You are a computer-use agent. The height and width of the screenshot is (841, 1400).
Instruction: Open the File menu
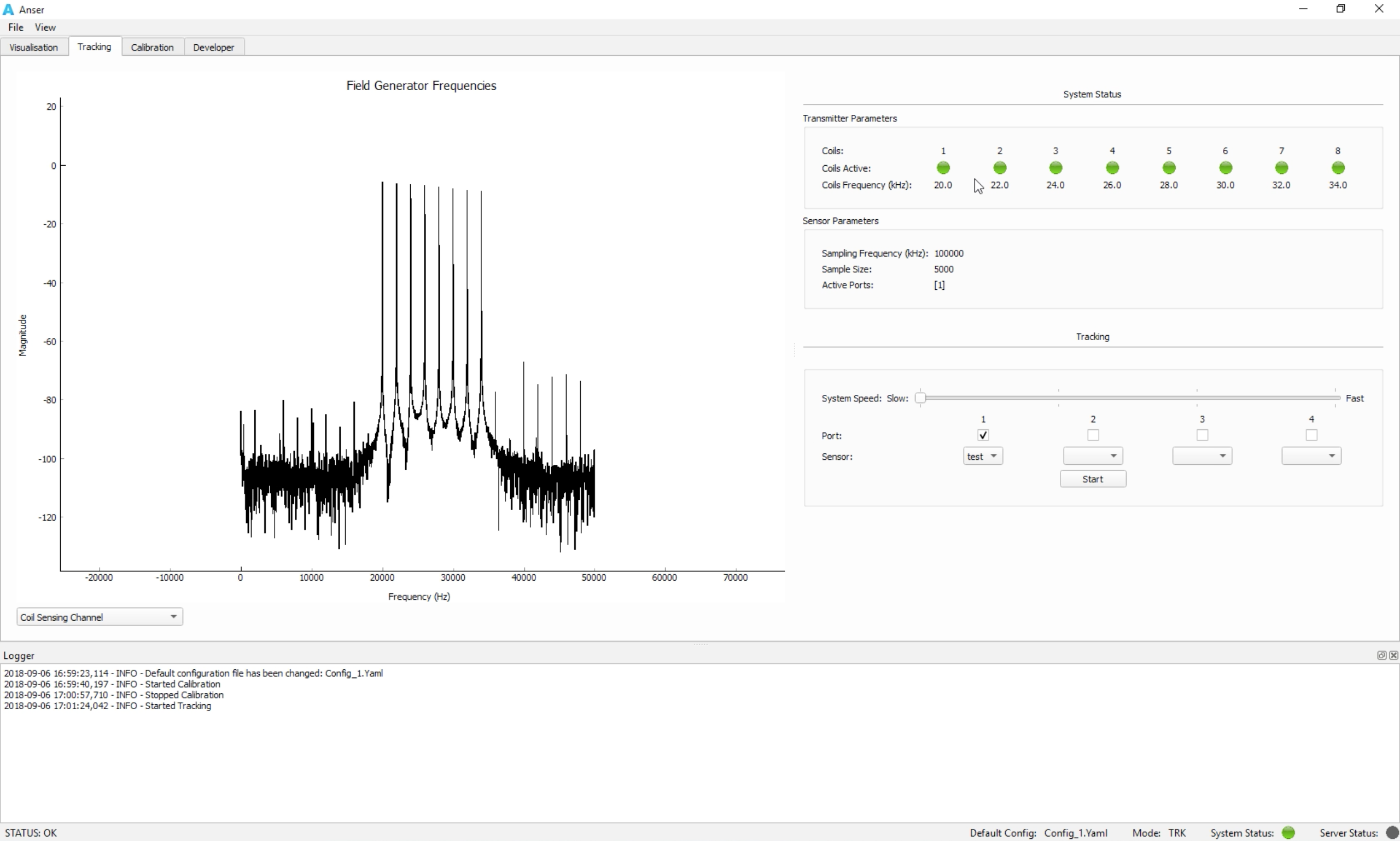point(16,27)
